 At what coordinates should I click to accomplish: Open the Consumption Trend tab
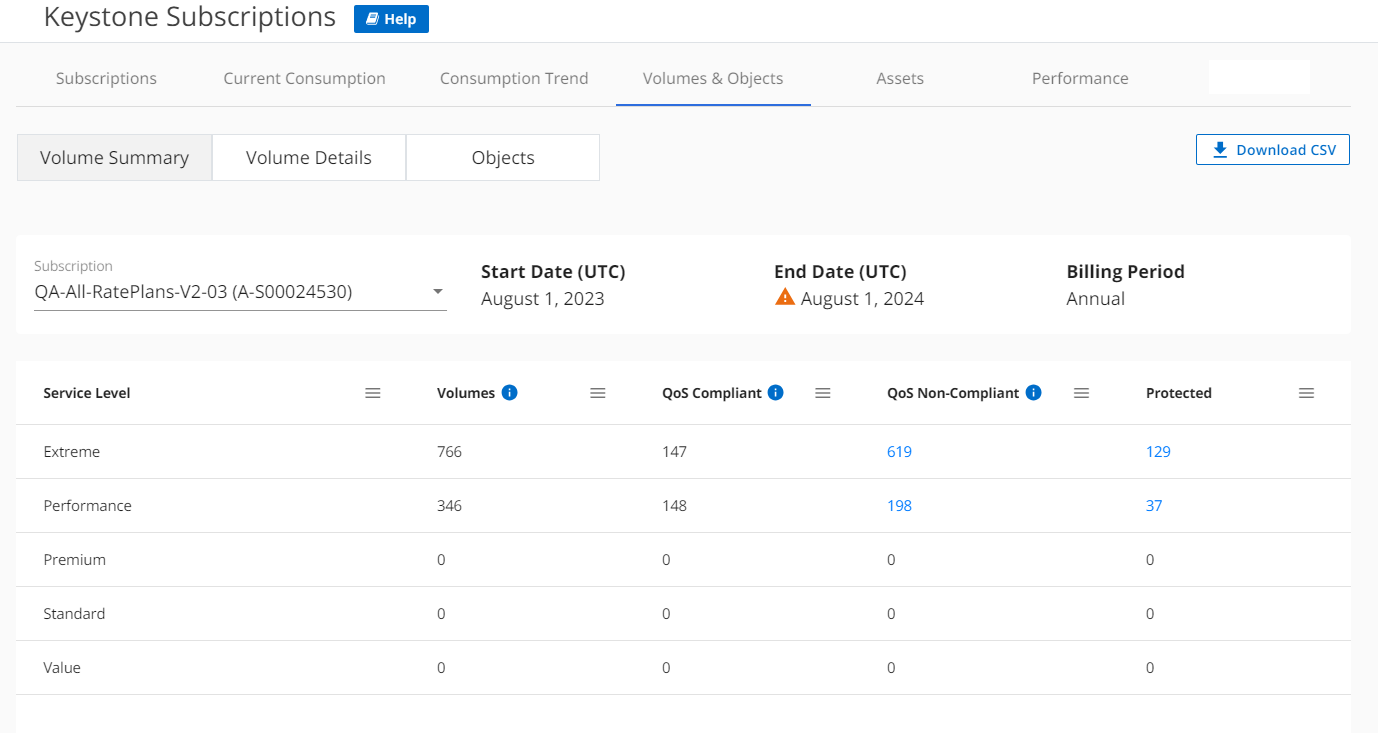[514, 78]
